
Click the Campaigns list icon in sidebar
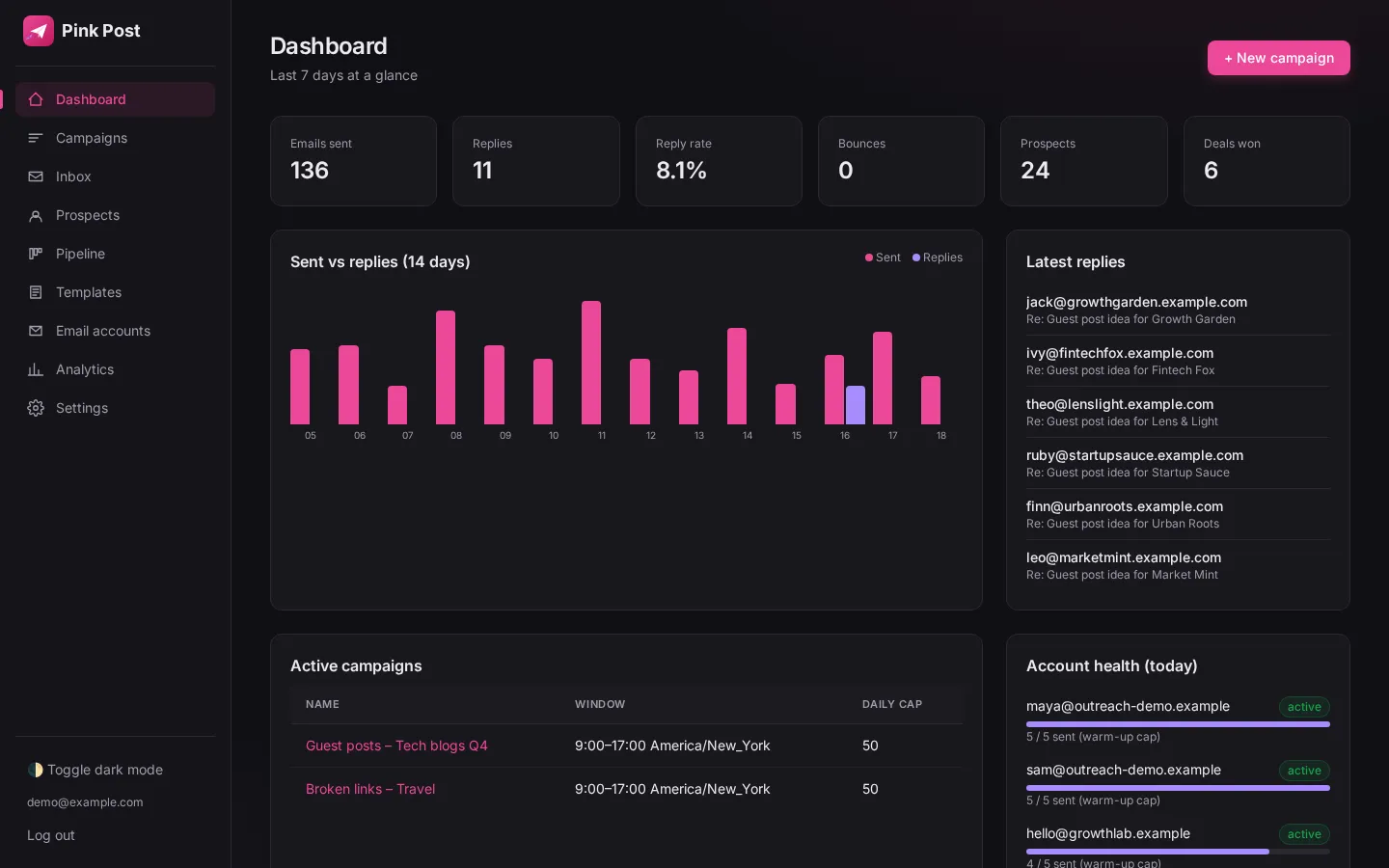36,138
